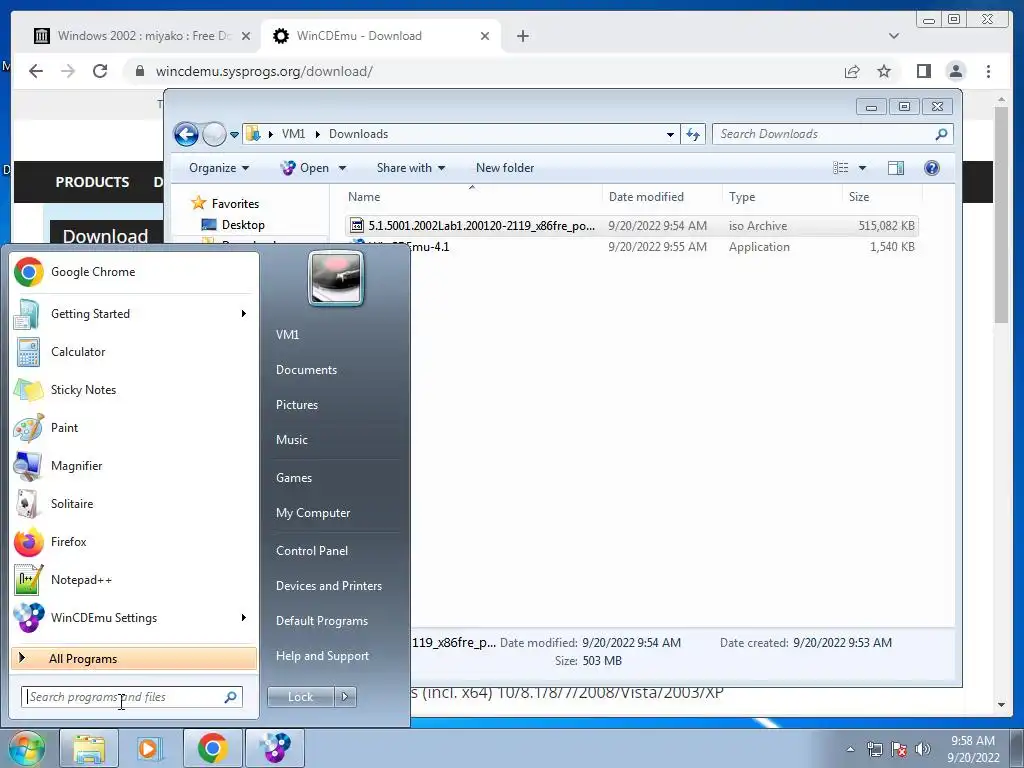Image resolution: width=1024 pixels, height=768 pixels.
Task: Open recent pages dropdown arrow
Action: coord(234,135)
